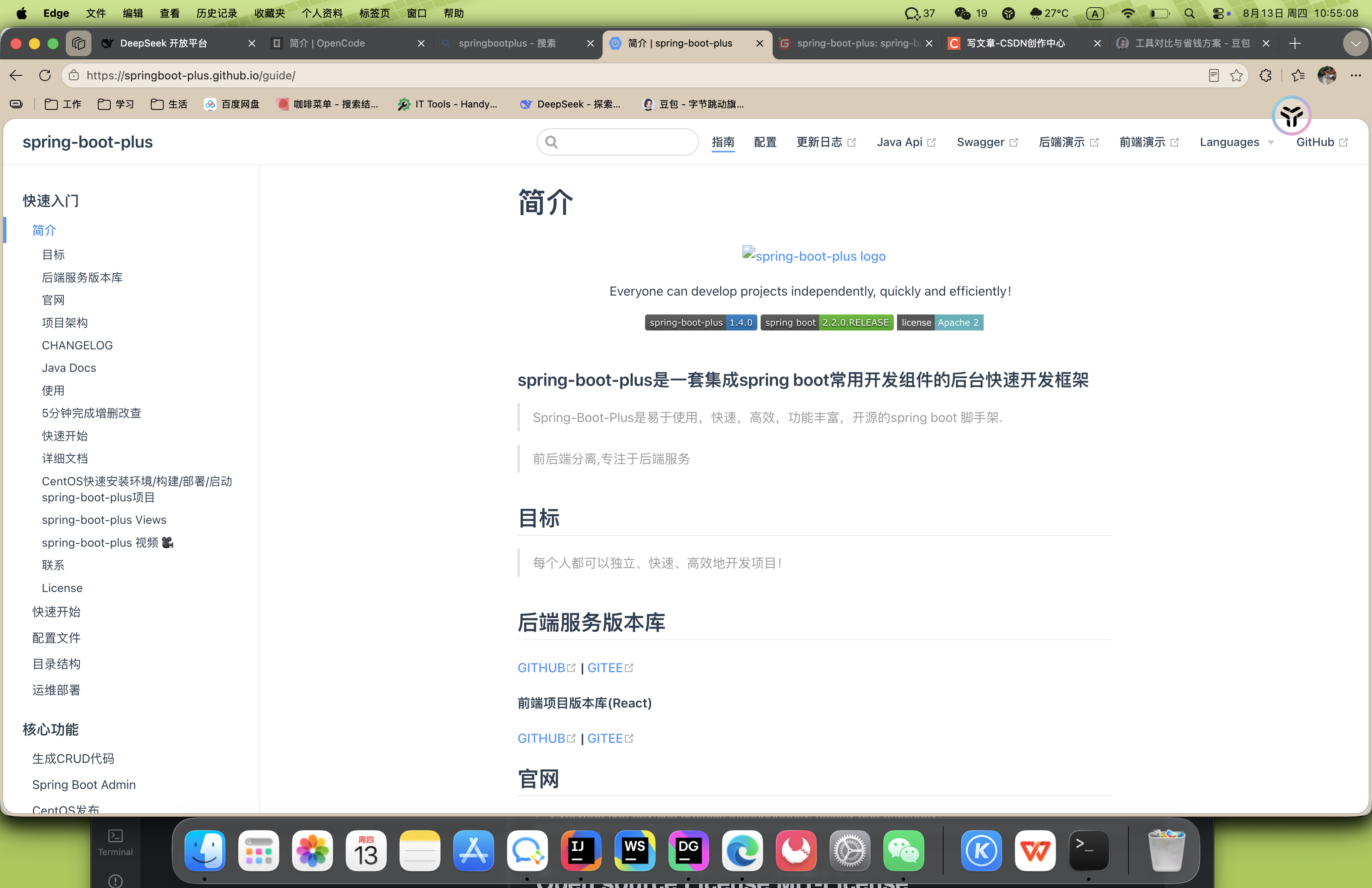The height and width of the screenshot is (888, 1372).
Task: Open DataGrip from the Dock
Action: [x=688, y=851]
